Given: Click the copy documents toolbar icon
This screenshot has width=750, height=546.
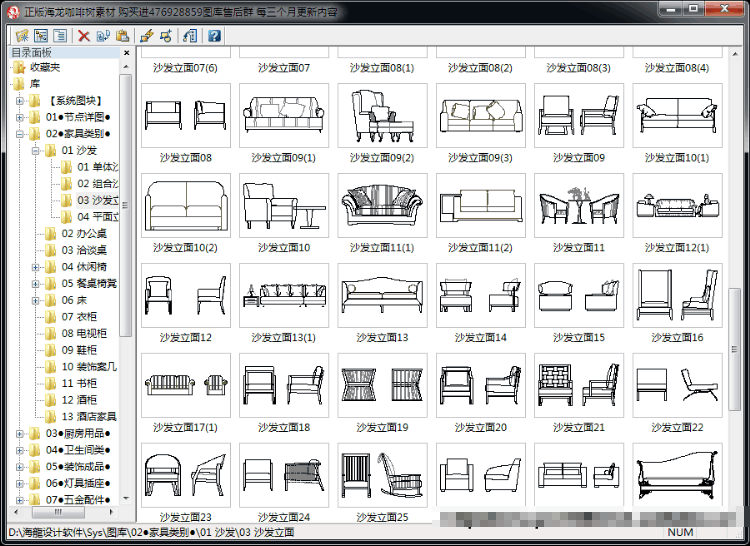Looking at the screenshot, I should point(103,36).
